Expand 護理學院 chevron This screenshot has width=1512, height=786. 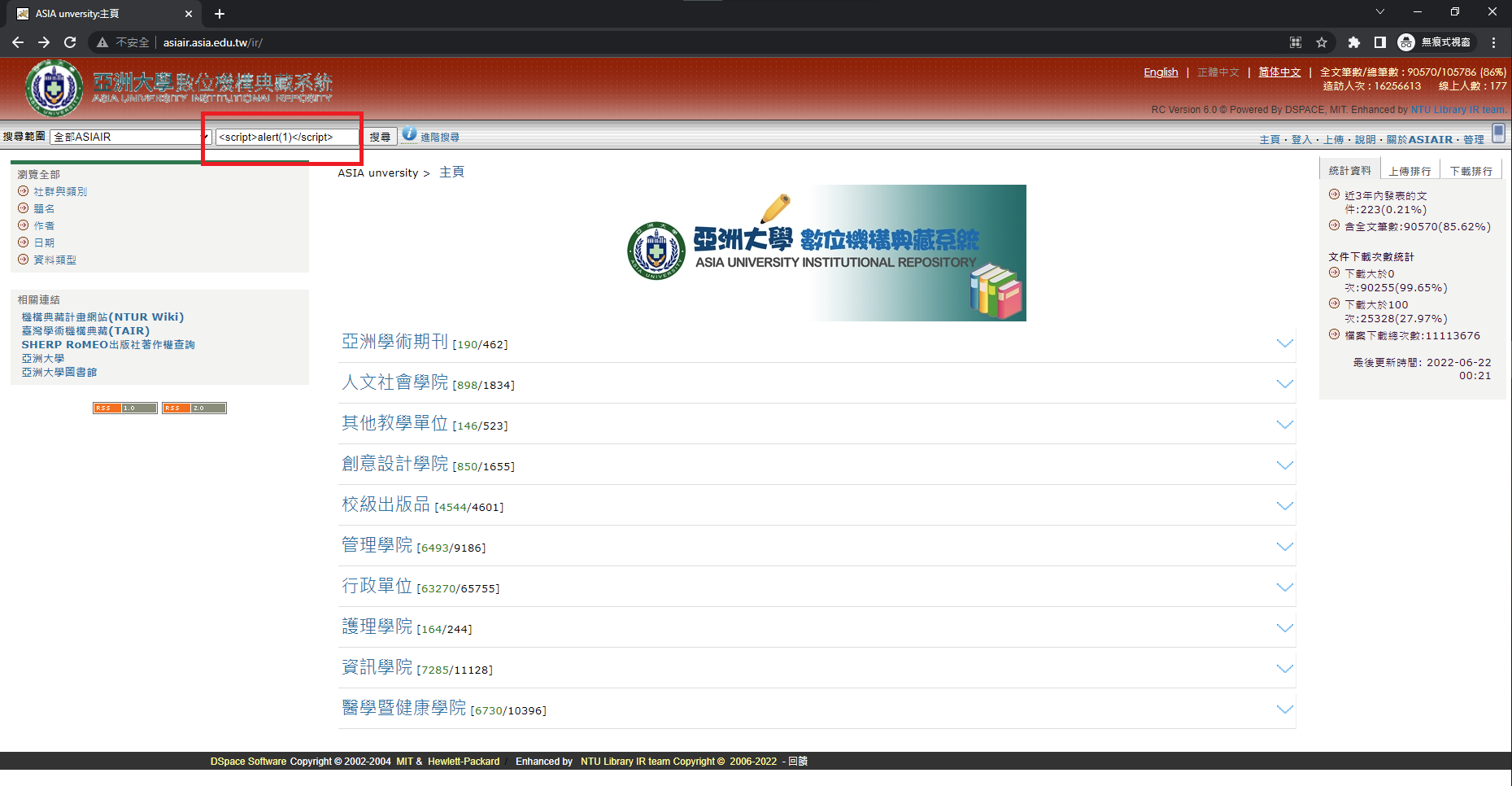1285,628
